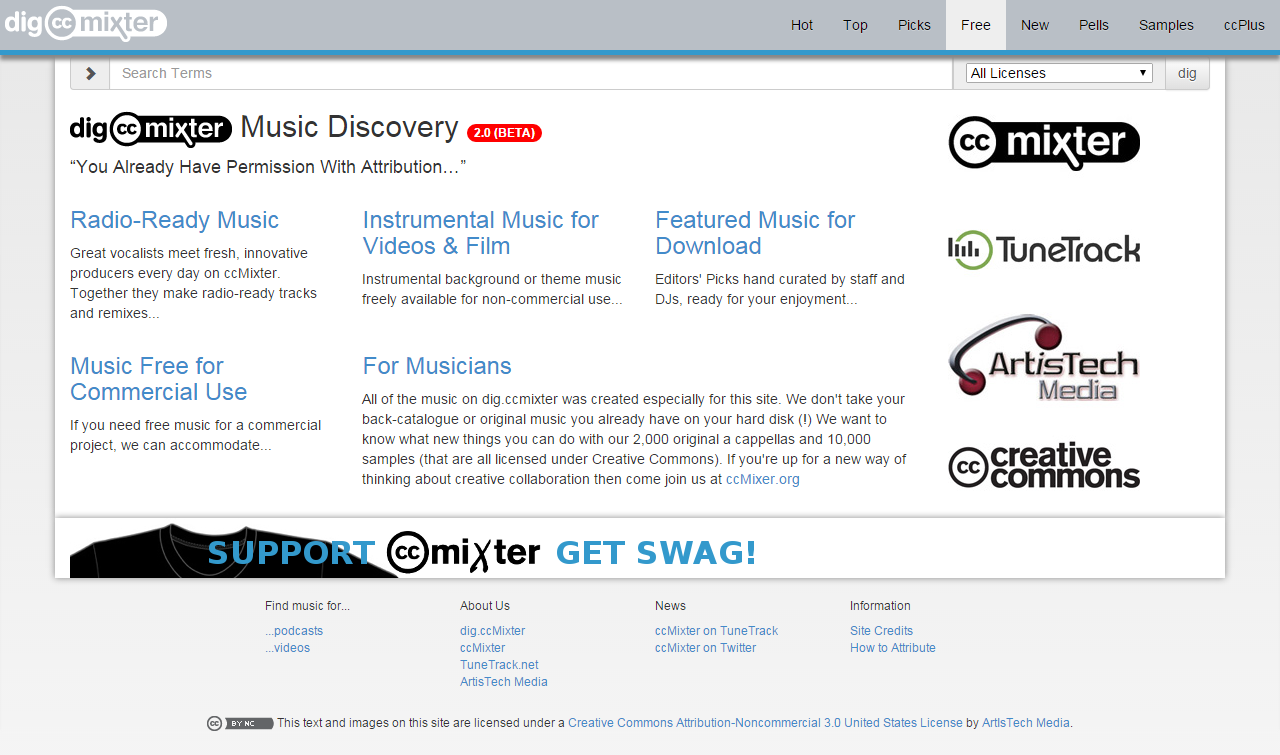Viewport: 1280px width, 755px height.
Task: Open the Pells tab
Action: (1094, 25)
